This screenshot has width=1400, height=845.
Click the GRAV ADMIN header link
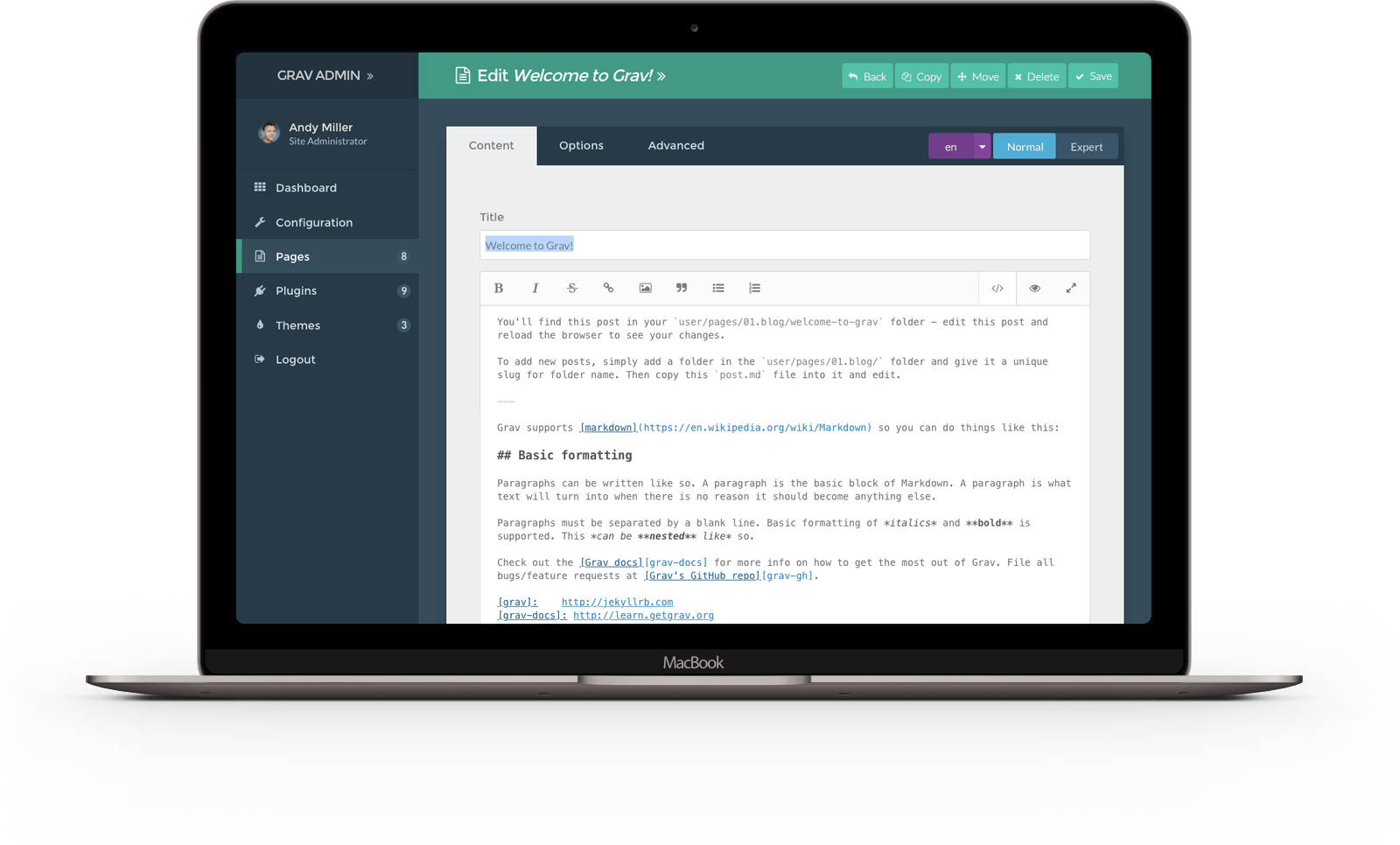click(x=325, y=75)
